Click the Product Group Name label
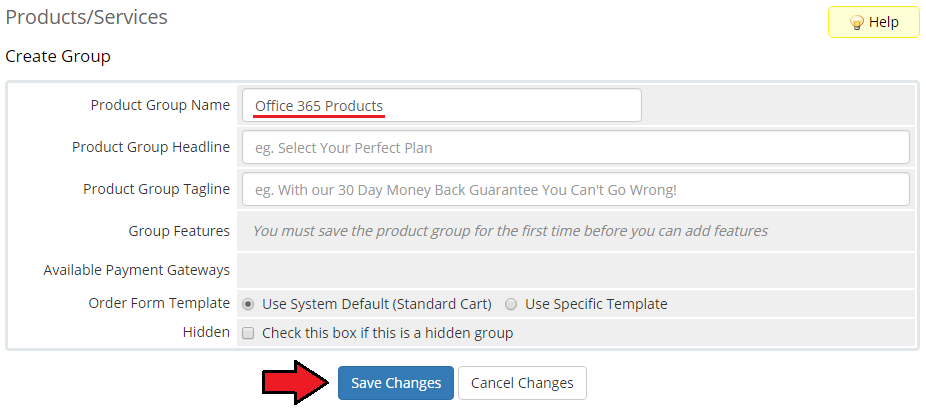 pyautogui.click(x=160, y=105)
